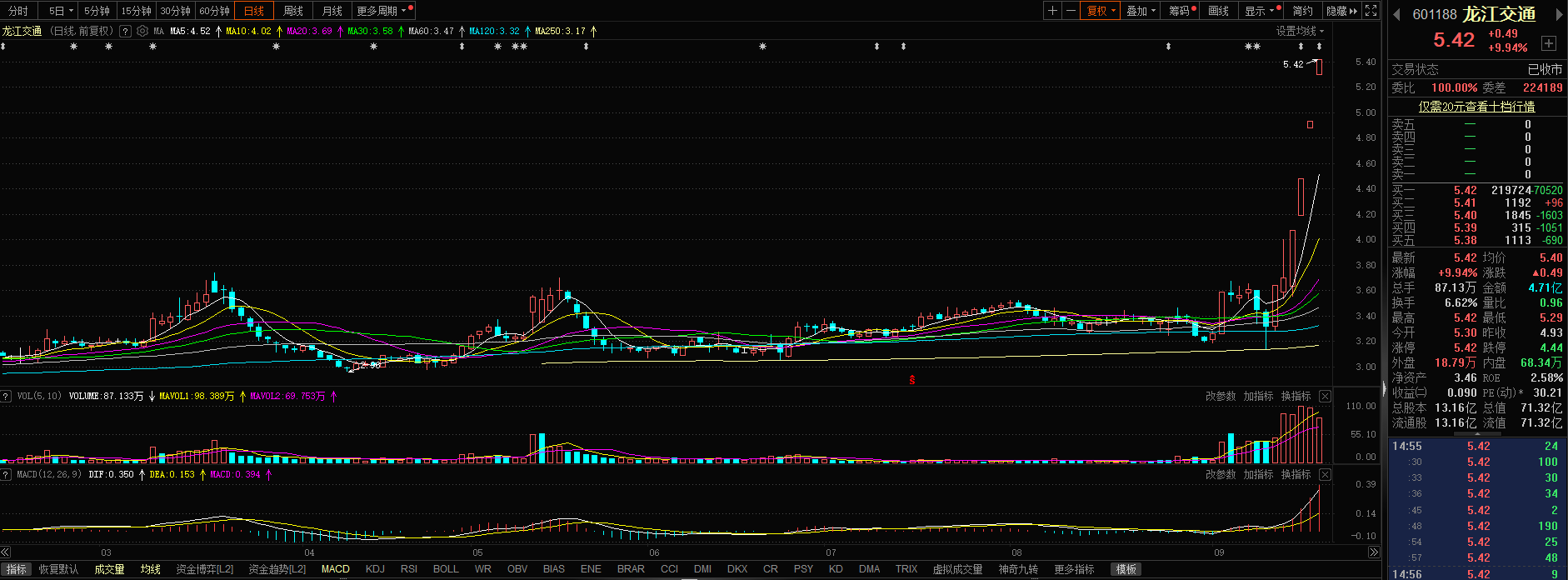Open the 复权 dropdown
Viewport: 1568px width, 580px height.
[1100, 11]
